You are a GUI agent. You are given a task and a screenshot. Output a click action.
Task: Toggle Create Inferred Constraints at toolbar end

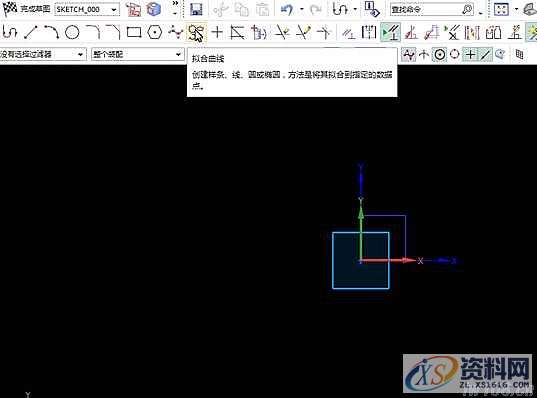pos(532,33)
